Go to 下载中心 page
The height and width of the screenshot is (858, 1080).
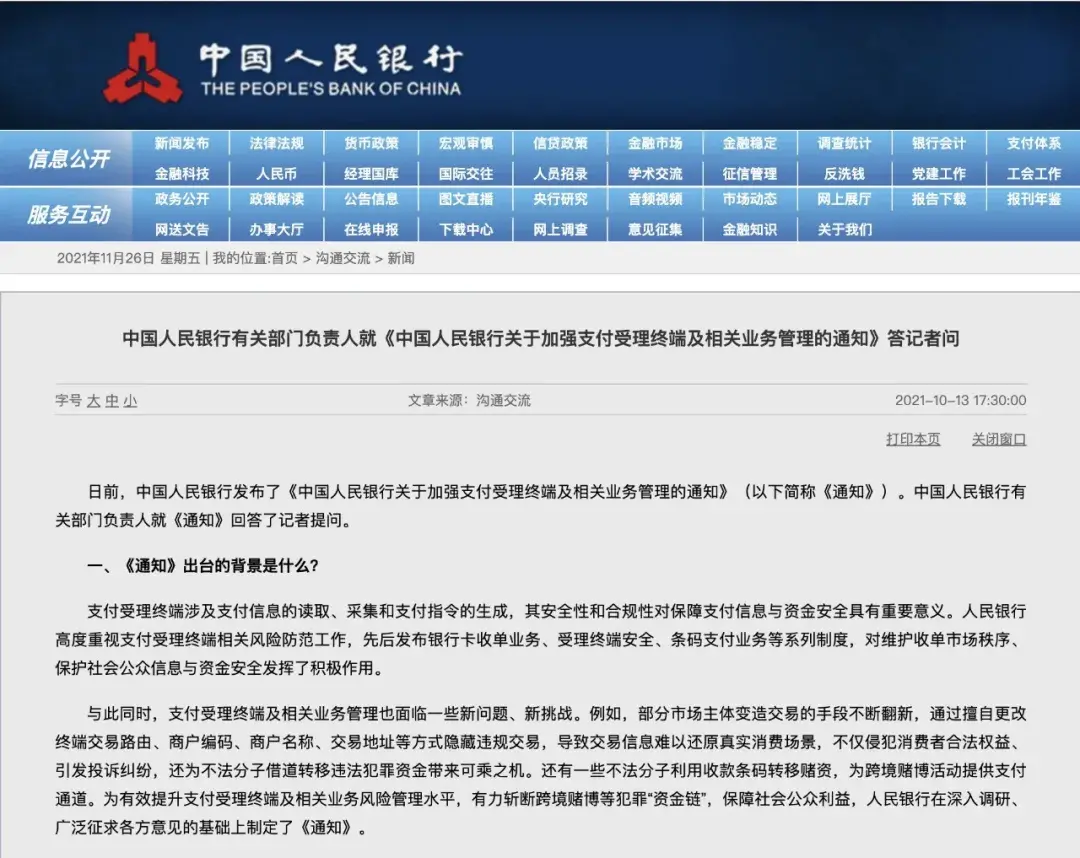pos(466,229)
